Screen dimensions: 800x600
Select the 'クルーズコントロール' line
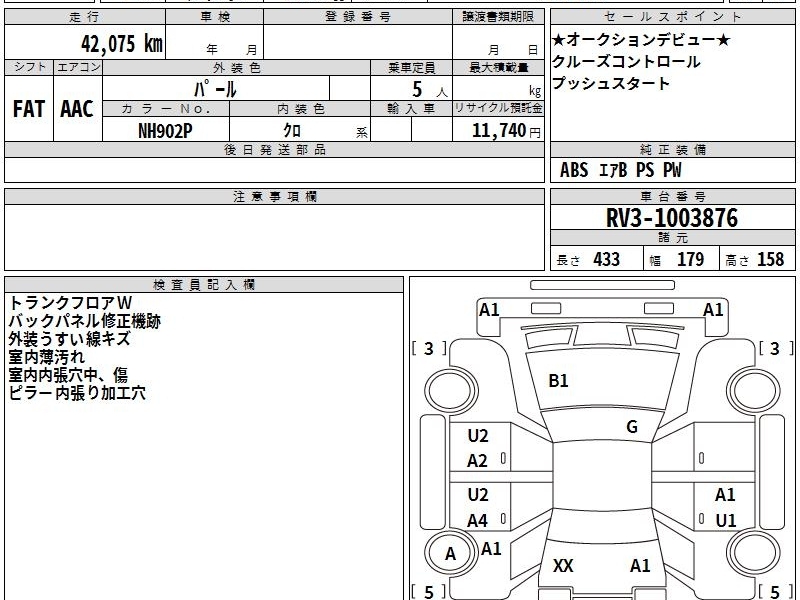[x=626, y=62]
